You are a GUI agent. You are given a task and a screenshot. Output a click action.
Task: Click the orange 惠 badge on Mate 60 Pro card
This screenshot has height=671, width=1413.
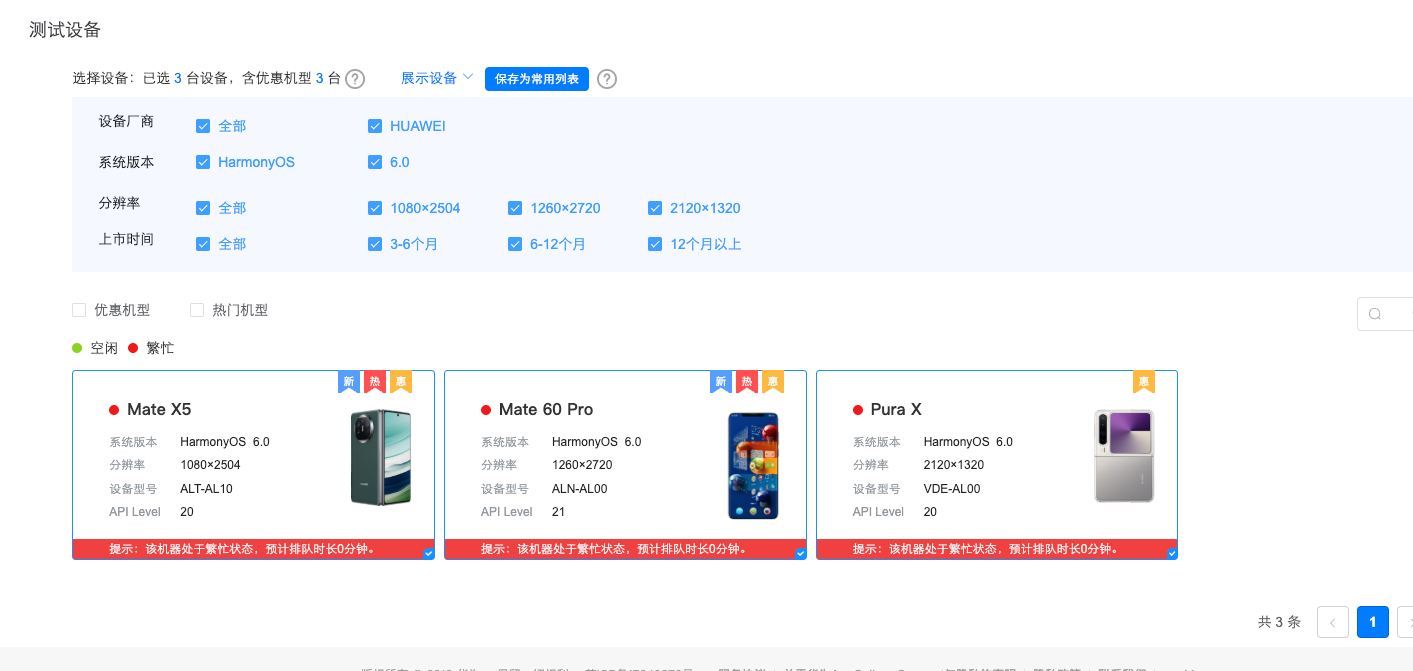[x=773, y=381]
